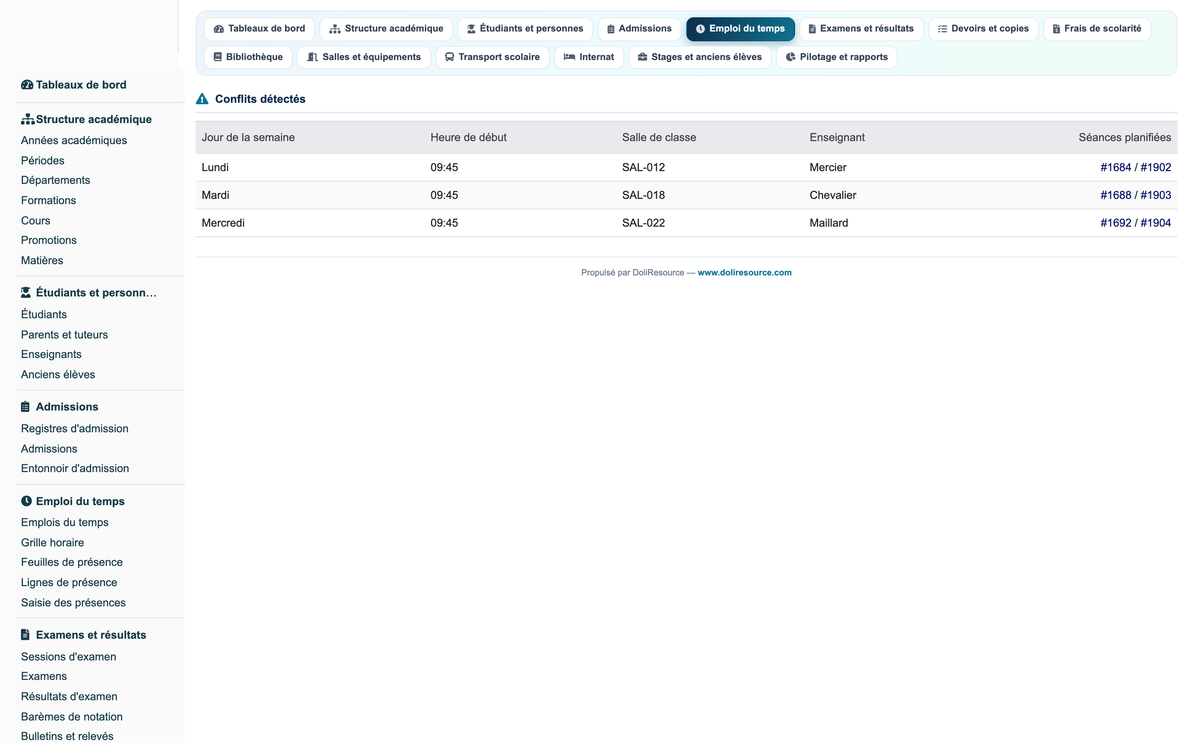Screen dimensions: 1200x743
Task: Click the document icon beside sidebar Examens et résultats
Action: (x=26, y=635)
